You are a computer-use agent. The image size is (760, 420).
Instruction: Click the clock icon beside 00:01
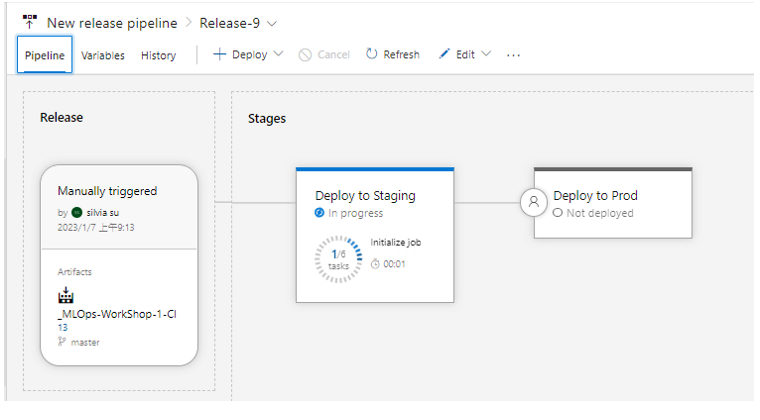[x=375, y=264]
